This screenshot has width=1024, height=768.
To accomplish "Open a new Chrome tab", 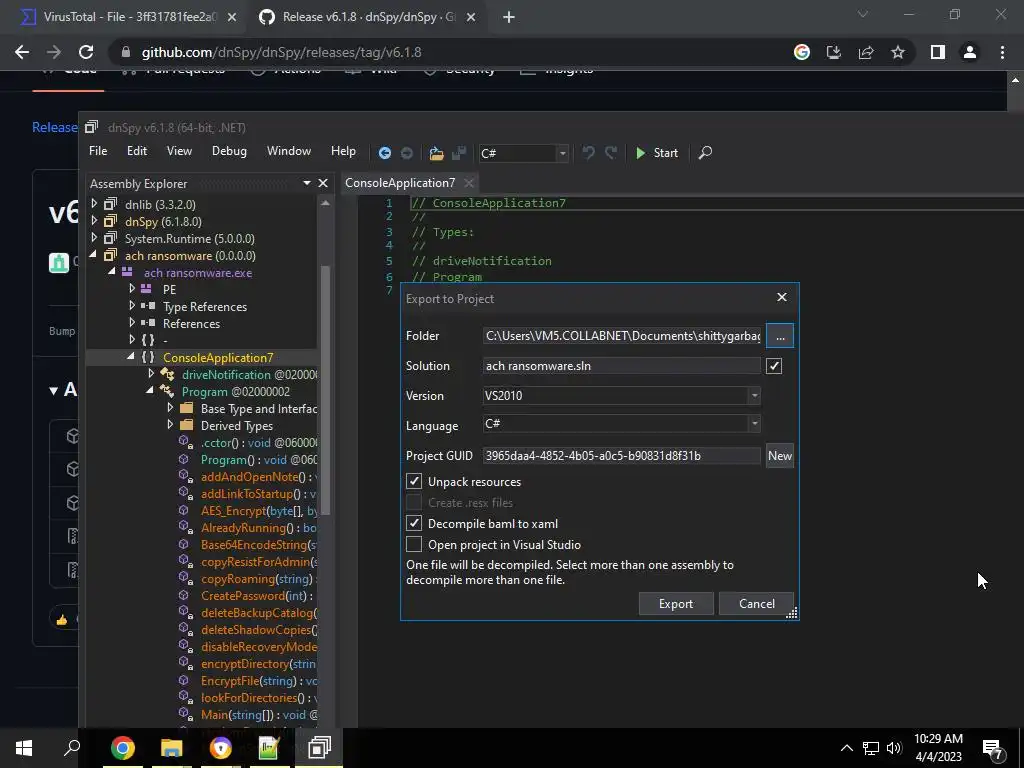I will (x=509, y=17).
